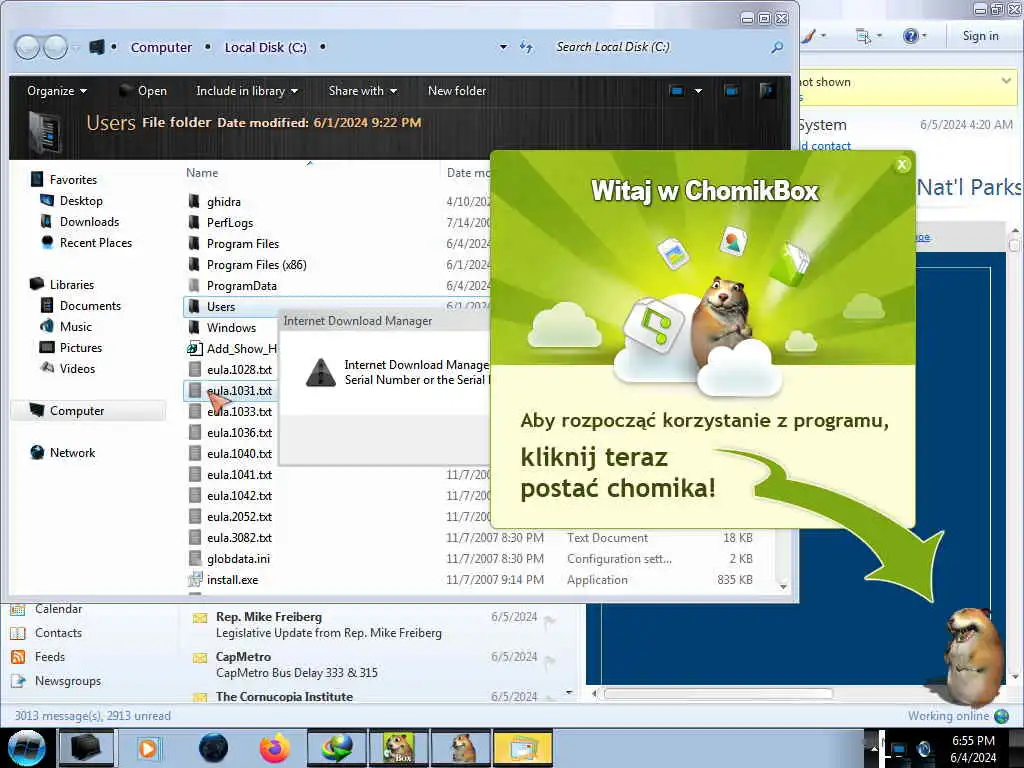Select the eula.1033.txt file
This screenshot has height=768, width=1024.
pyautogui.click(x=239, y=411)
